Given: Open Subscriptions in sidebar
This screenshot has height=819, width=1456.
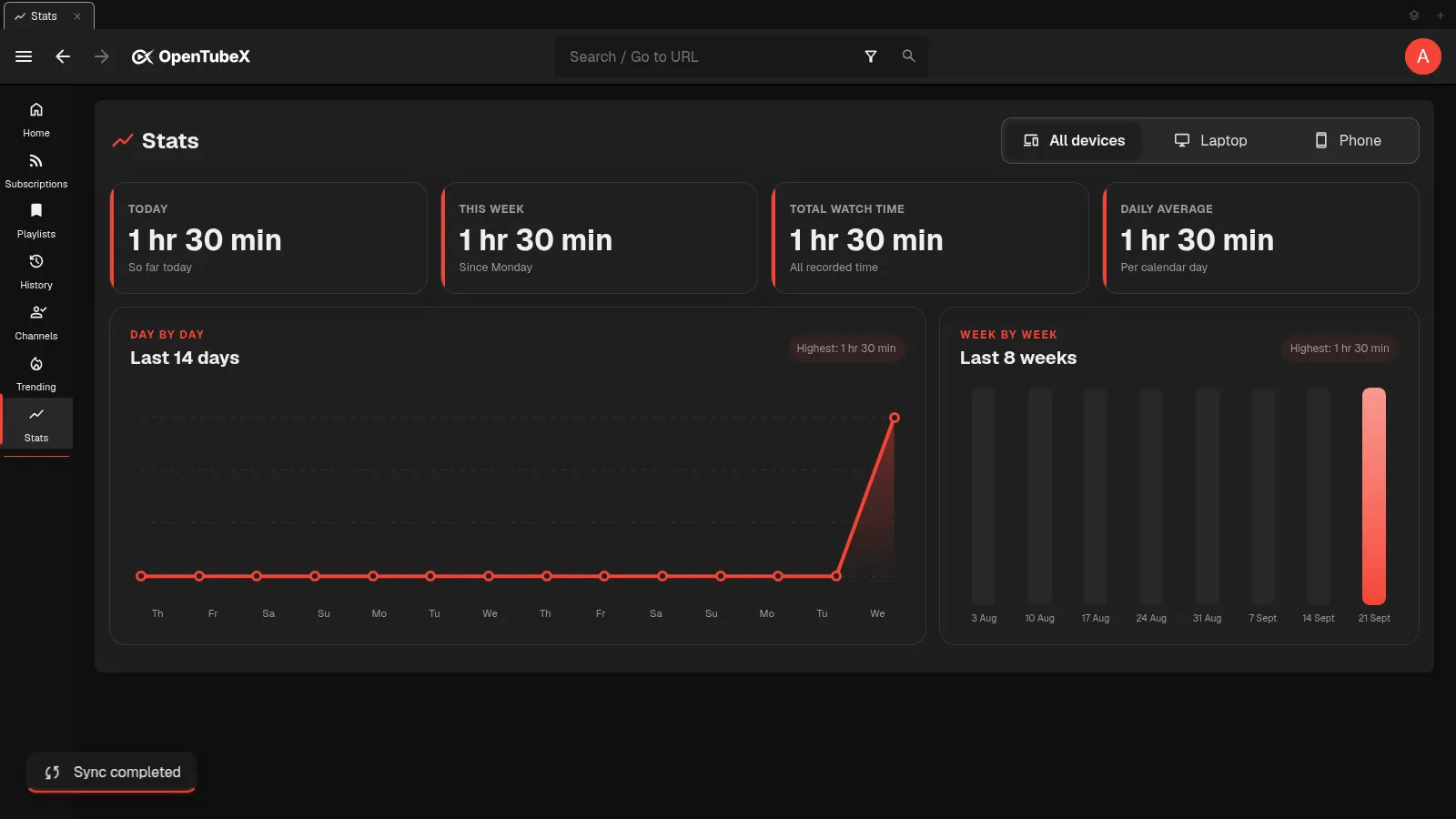Looking at the screenshot, I should point(36,171).
